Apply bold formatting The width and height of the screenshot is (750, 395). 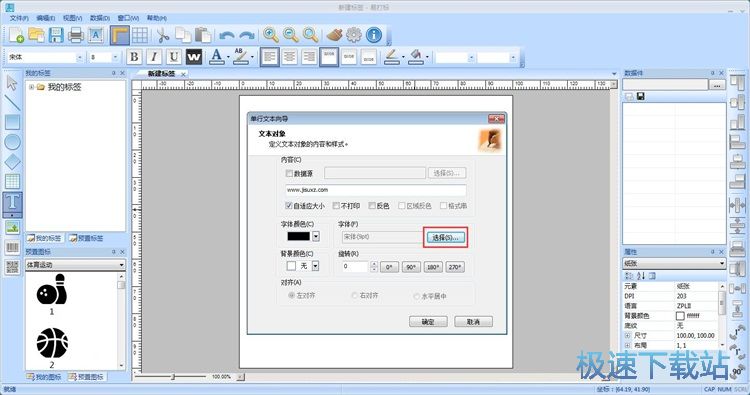click(x=134, y=57)
